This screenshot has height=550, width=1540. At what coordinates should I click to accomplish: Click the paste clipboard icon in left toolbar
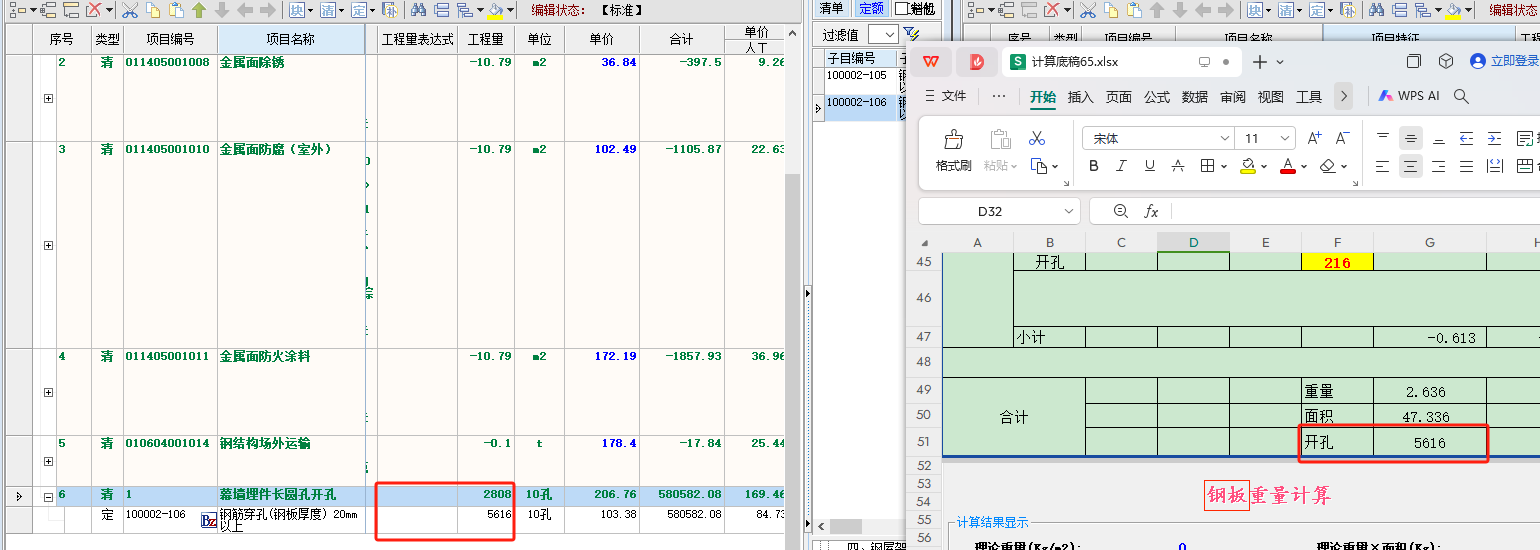[176, 10]
